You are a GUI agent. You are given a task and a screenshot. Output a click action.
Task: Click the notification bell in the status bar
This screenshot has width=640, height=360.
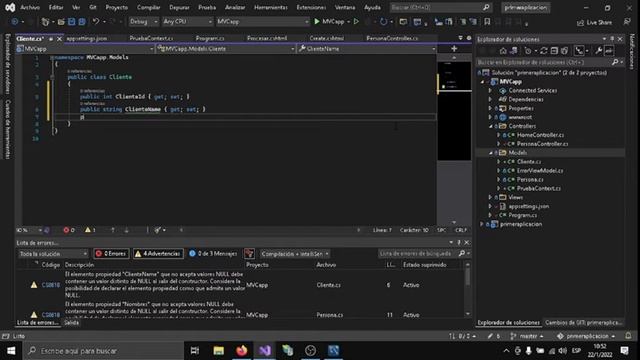point(628,336)
